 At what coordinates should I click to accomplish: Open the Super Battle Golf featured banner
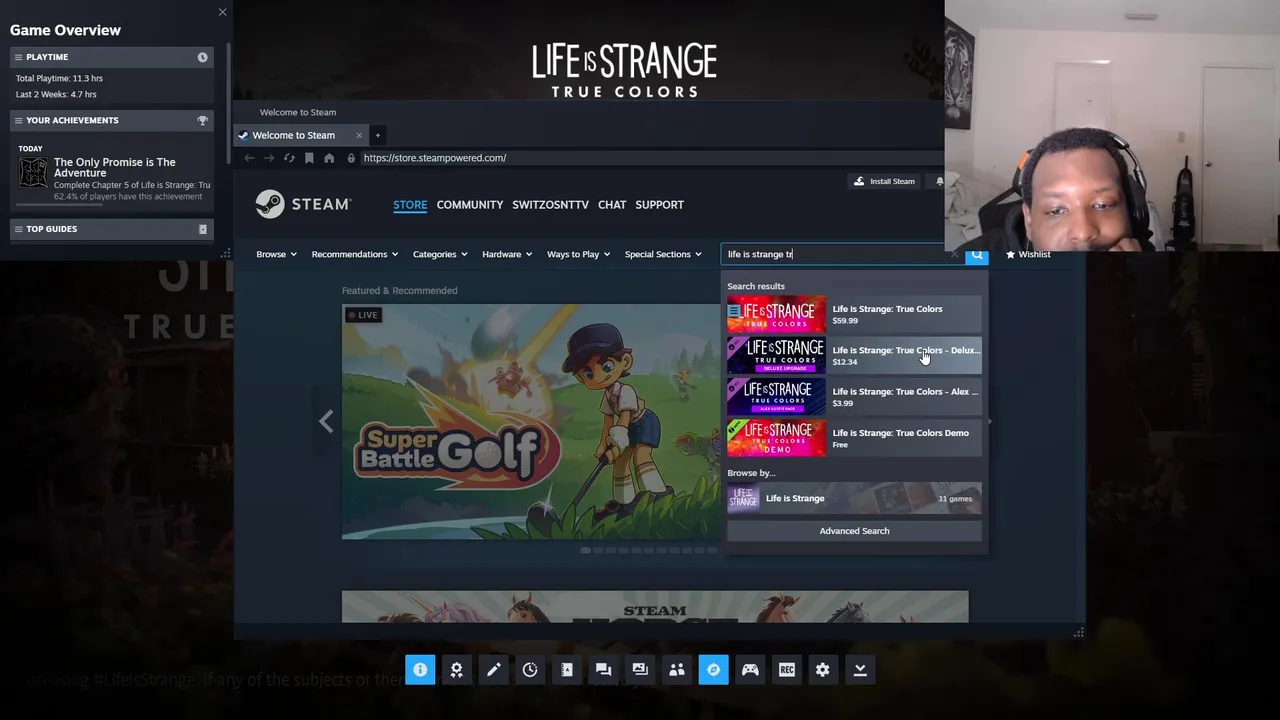coord(530,422)
